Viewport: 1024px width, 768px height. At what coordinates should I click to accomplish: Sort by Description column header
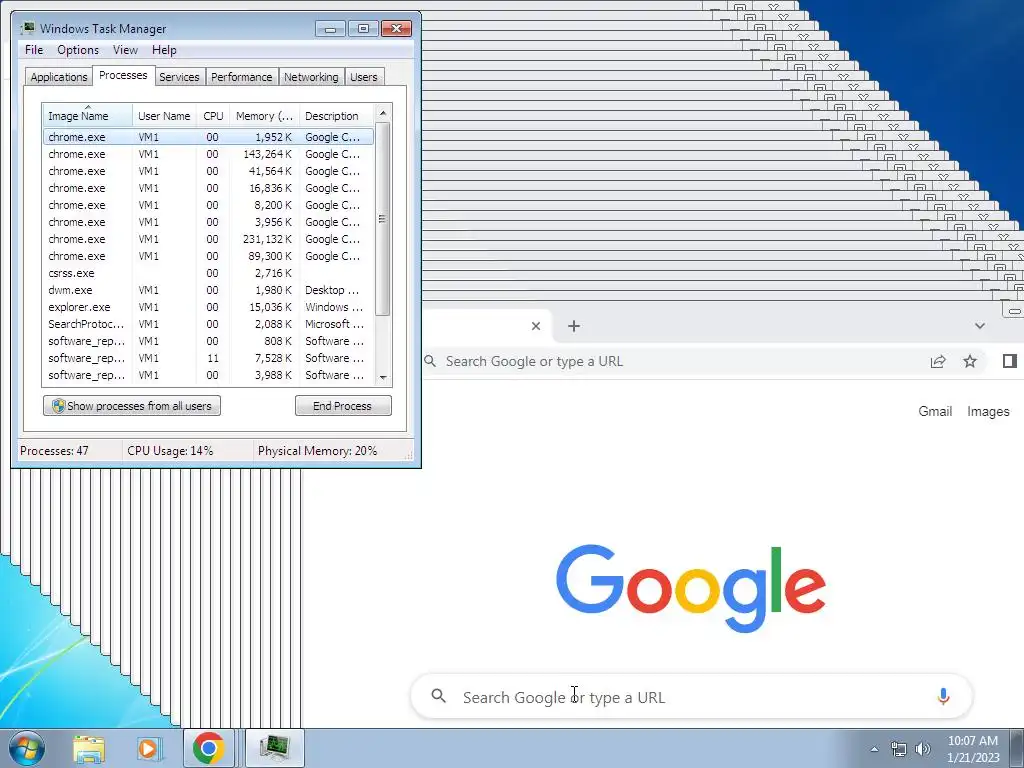(x=336, y=116)
